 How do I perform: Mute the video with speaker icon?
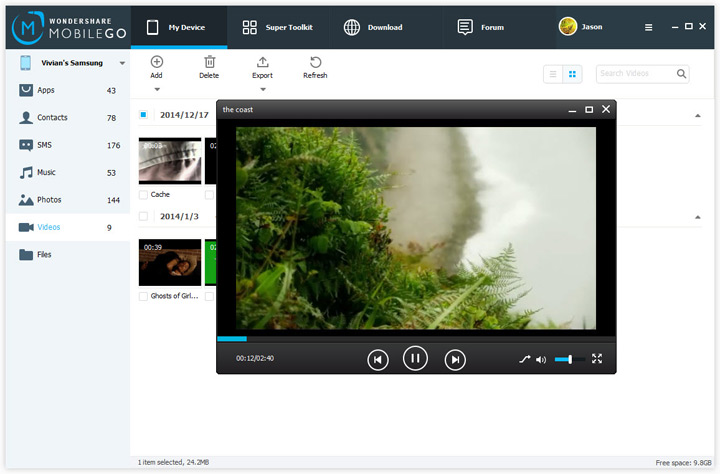[541, 360]
